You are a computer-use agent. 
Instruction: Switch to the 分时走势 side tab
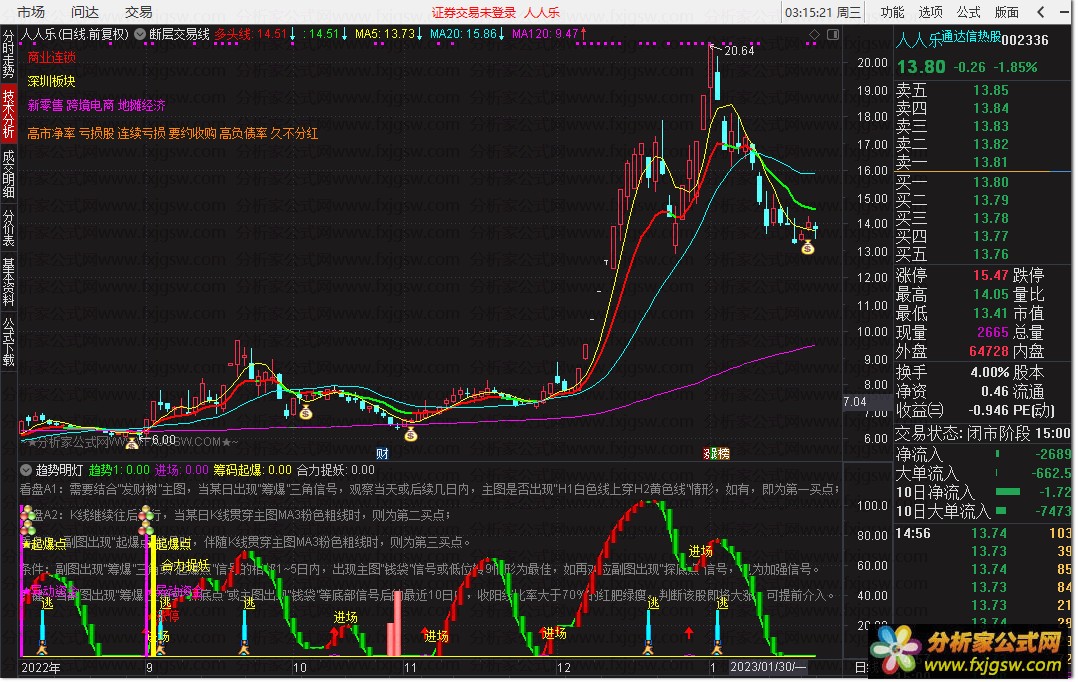point(8,54)
